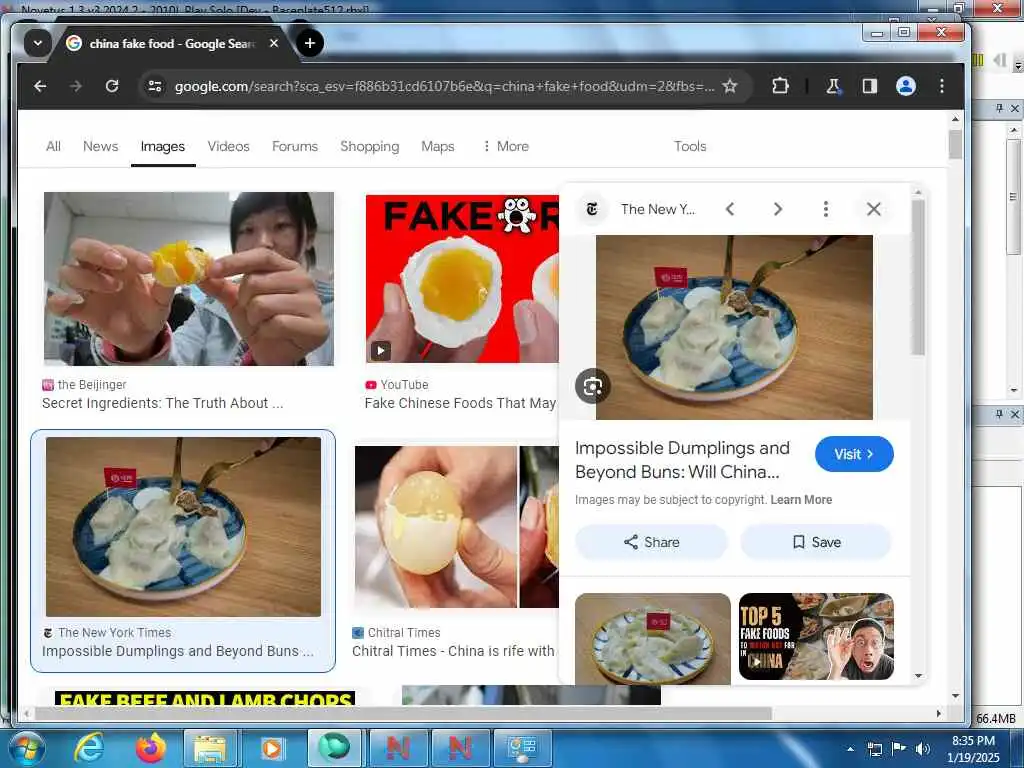Screen dimensions: 1024x768
Task: Open the Learn More copyright link
Action: tap(801, 500)
